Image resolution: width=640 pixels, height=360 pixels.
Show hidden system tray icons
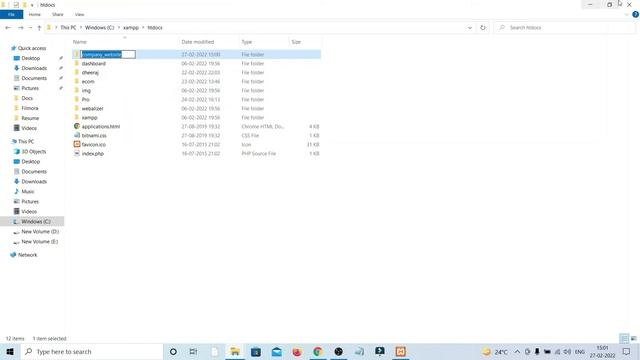tap(517, 351)
